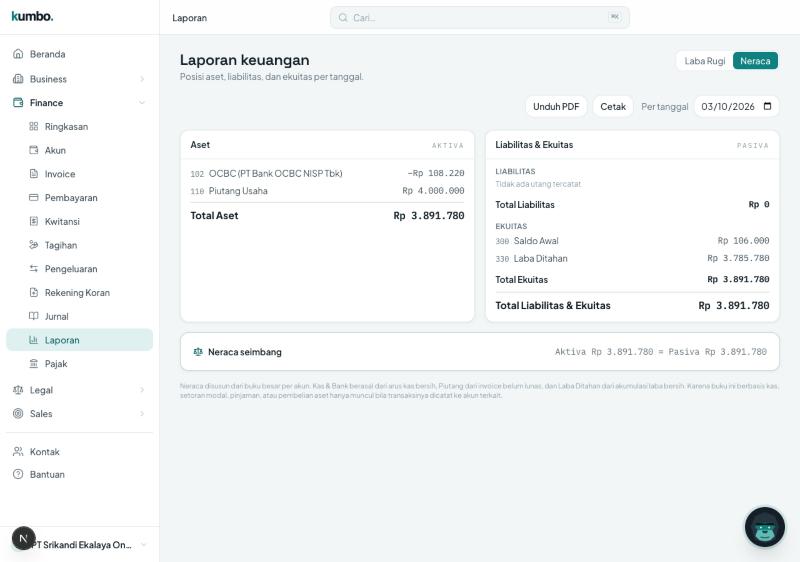Viewport: 800px width, 562px height.
Task: Open Ringkasan in the Finance menu
Action: pos(80,126)
